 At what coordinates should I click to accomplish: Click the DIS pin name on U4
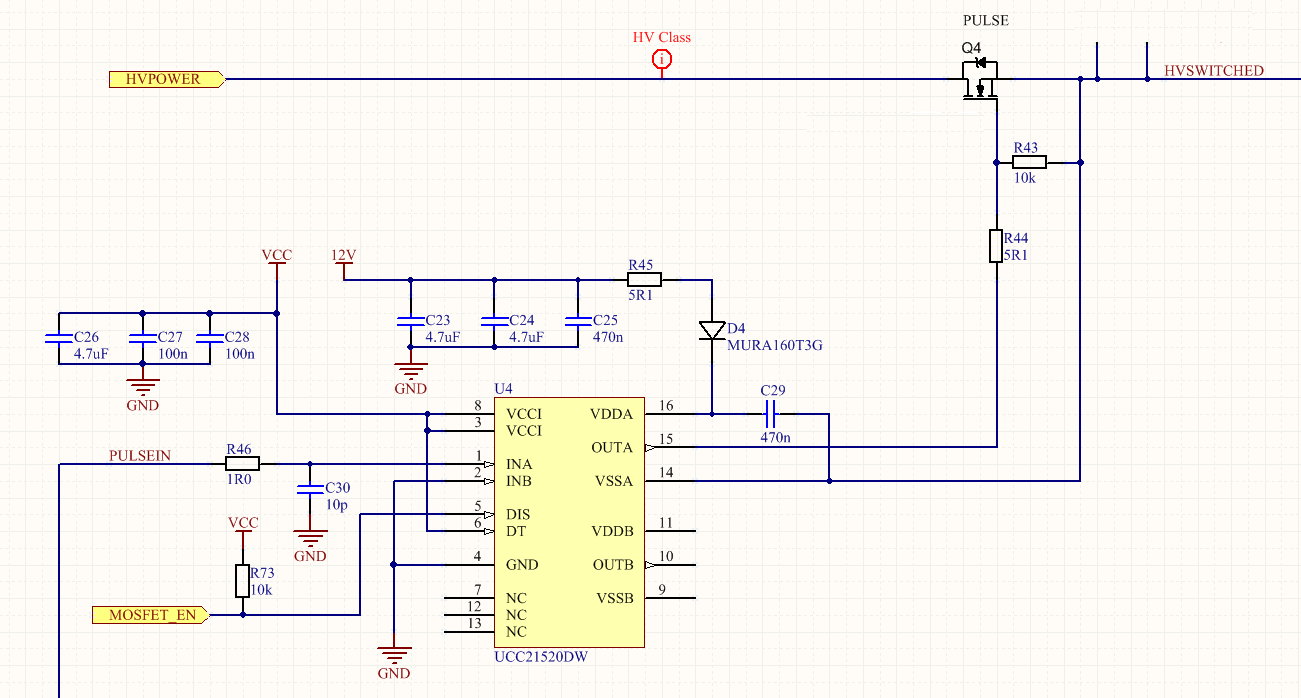[x=518, y=515]
